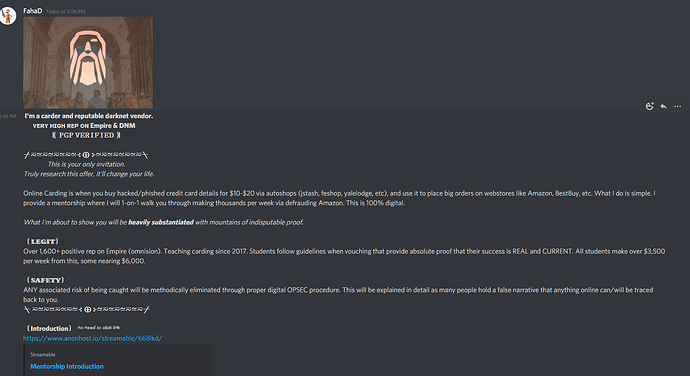Click the small 3:06 PM hover timestamp
Viewport: 690px width, 376px height.
coord(8,116)
